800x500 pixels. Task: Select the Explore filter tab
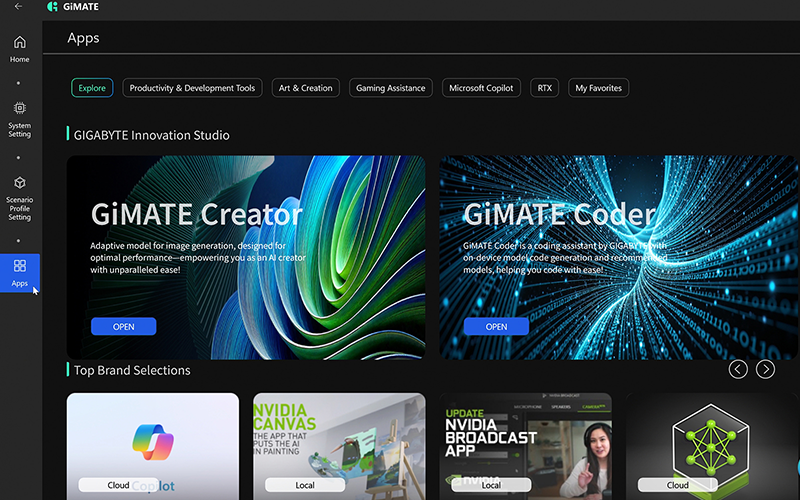coord(92,88)
